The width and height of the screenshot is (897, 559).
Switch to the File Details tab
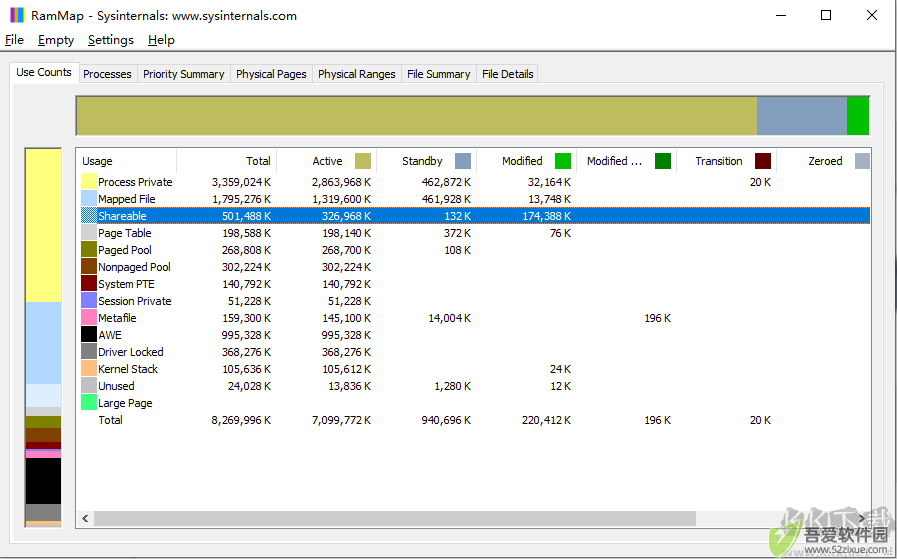507,74
